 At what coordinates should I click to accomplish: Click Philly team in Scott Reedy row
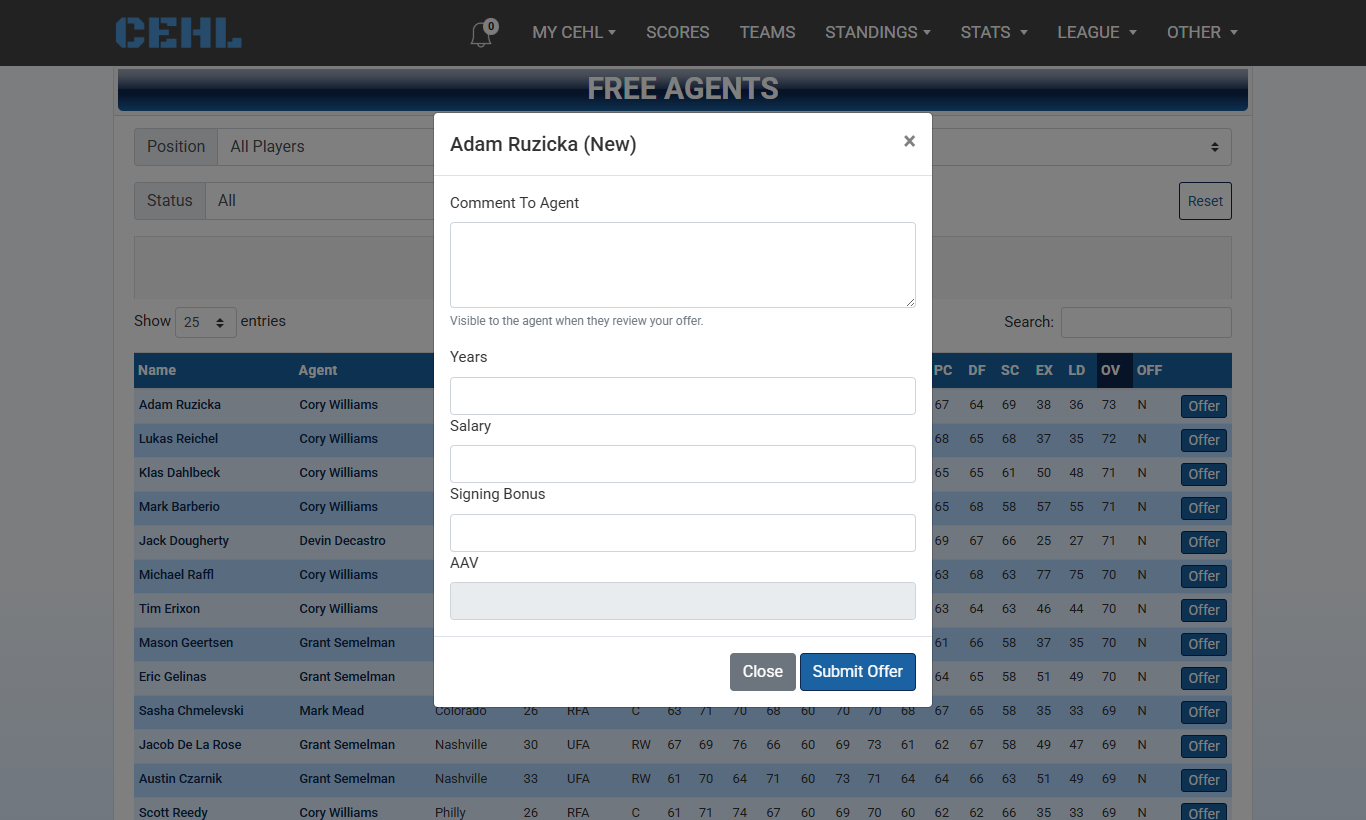pos(451,812)
